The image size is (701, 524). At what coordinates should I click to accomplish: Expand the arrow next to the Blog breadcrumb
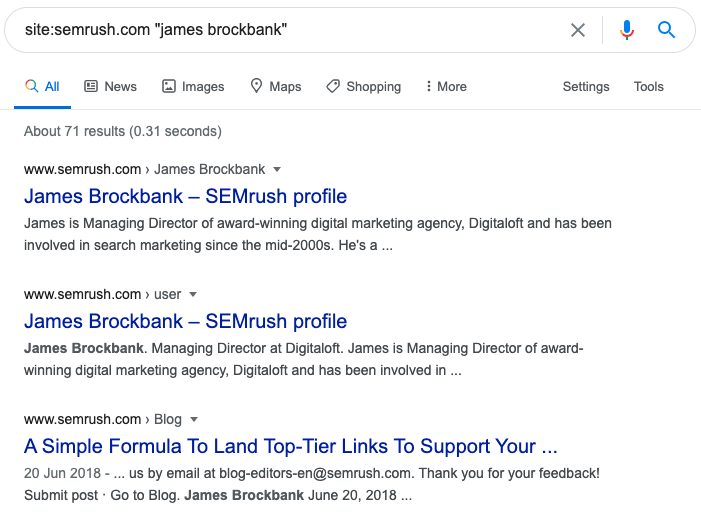194,419
